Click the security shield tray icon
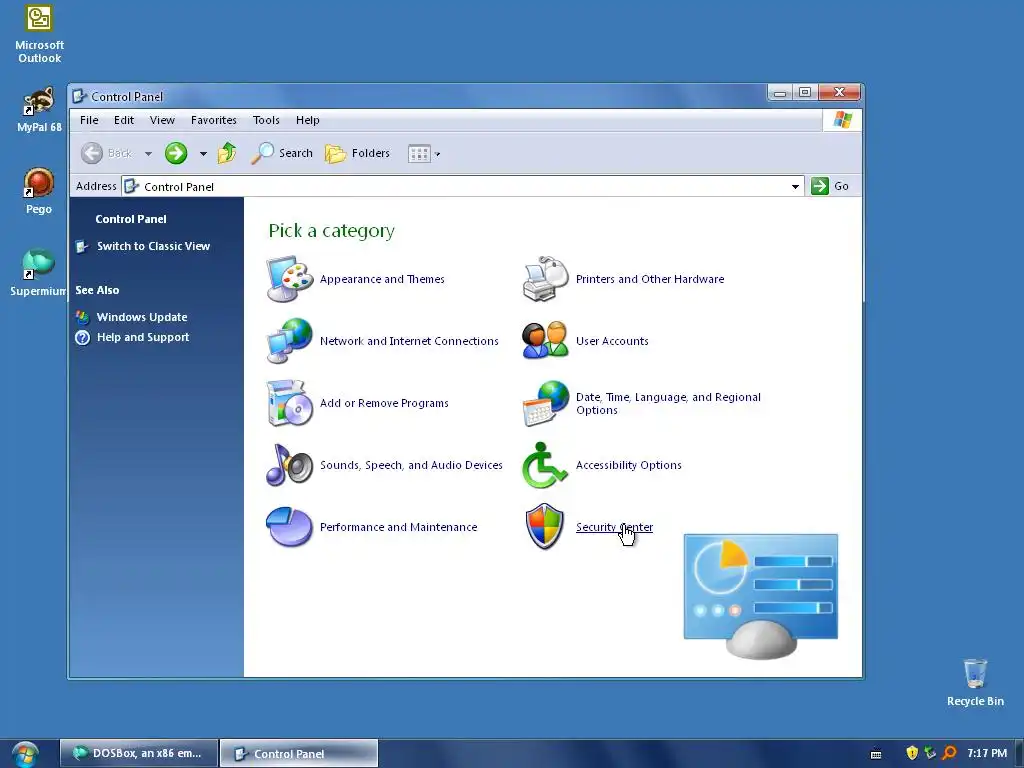This screenshot has width=1024, height=768. pyautogui.click(x=912, y=753)
